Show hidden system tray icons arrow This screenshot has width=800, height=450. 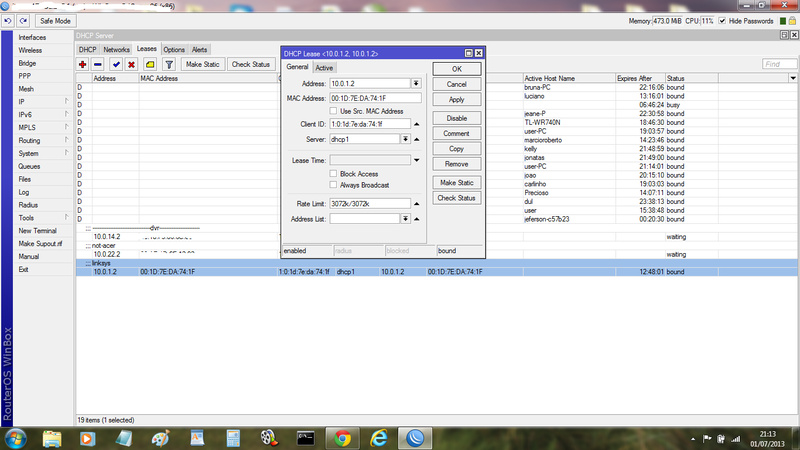coord(693,439)
